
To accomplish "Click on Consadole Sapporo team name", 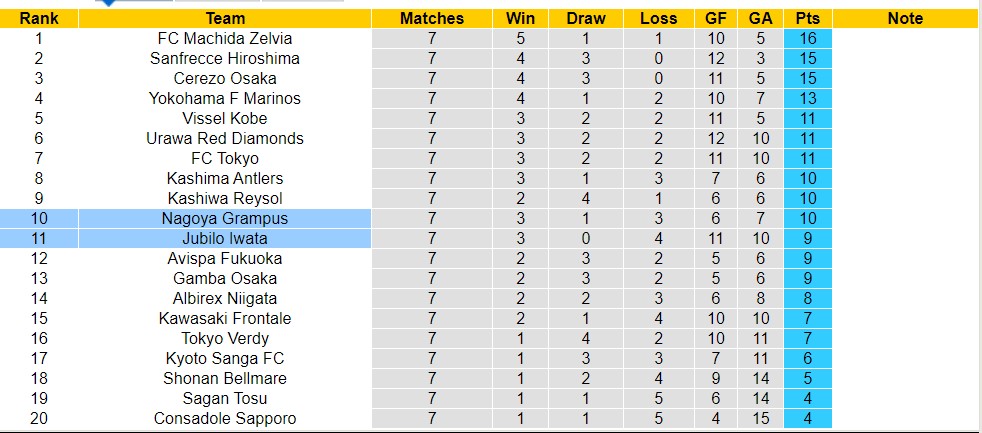I will [225, 418].
